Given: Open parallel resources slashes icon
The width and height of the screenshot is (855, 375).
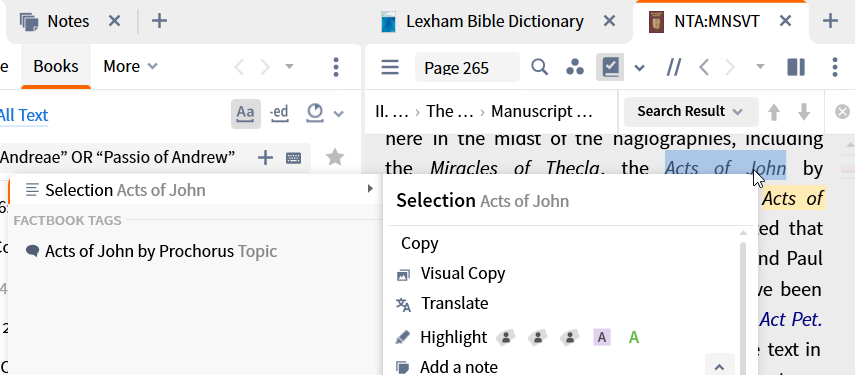Looking at the screenshot, I should [673, 68].
